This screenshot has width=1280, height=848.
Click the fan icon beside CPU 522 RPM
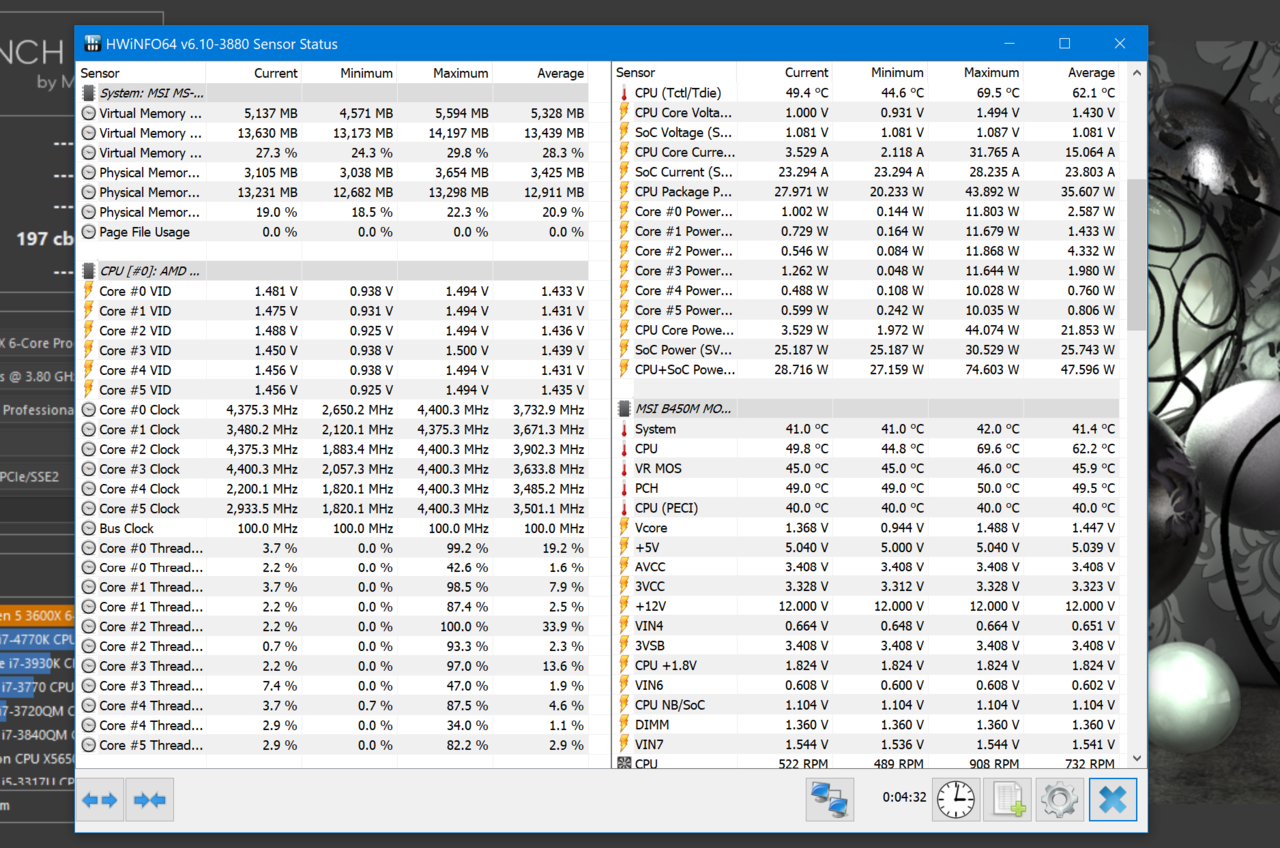click(x=624, y=763)
